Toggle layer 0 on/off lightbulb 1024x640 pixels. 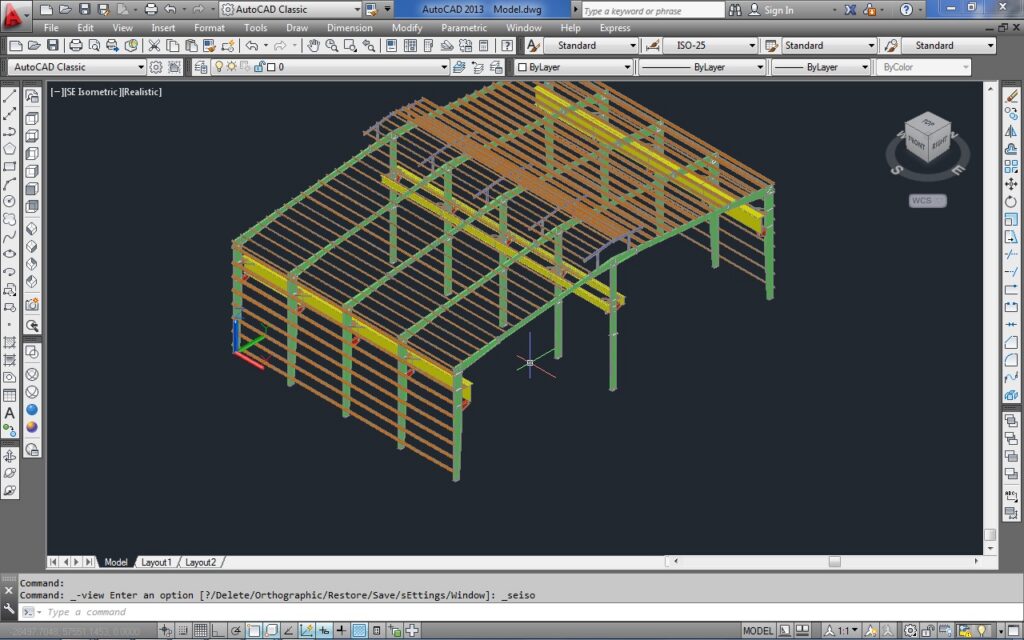click(219, 67)
